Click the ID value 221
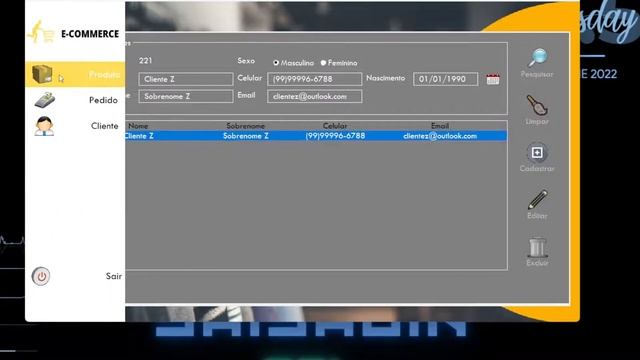 coord(145,61)
